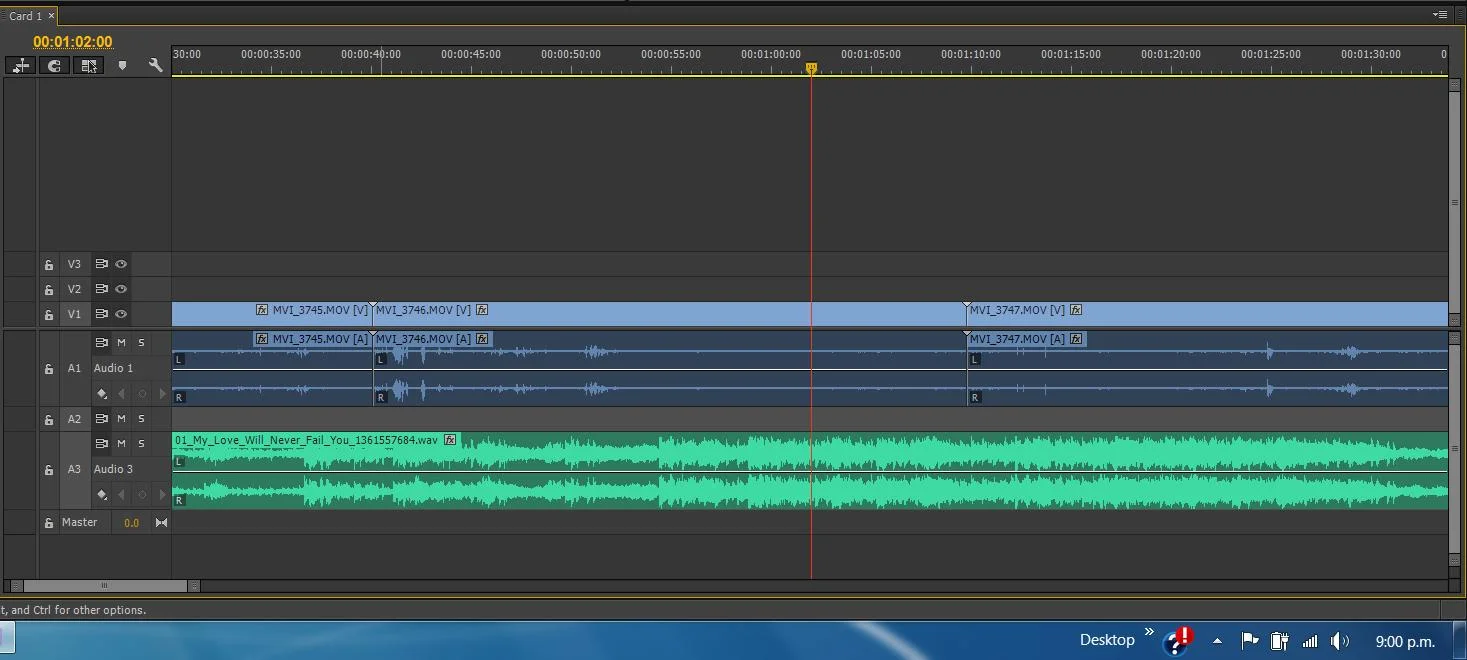The height and width of the screenshot is (660, 1467).
Task: Add-remove keyframe on Audio 3 track
Action: tap(142, 494)
